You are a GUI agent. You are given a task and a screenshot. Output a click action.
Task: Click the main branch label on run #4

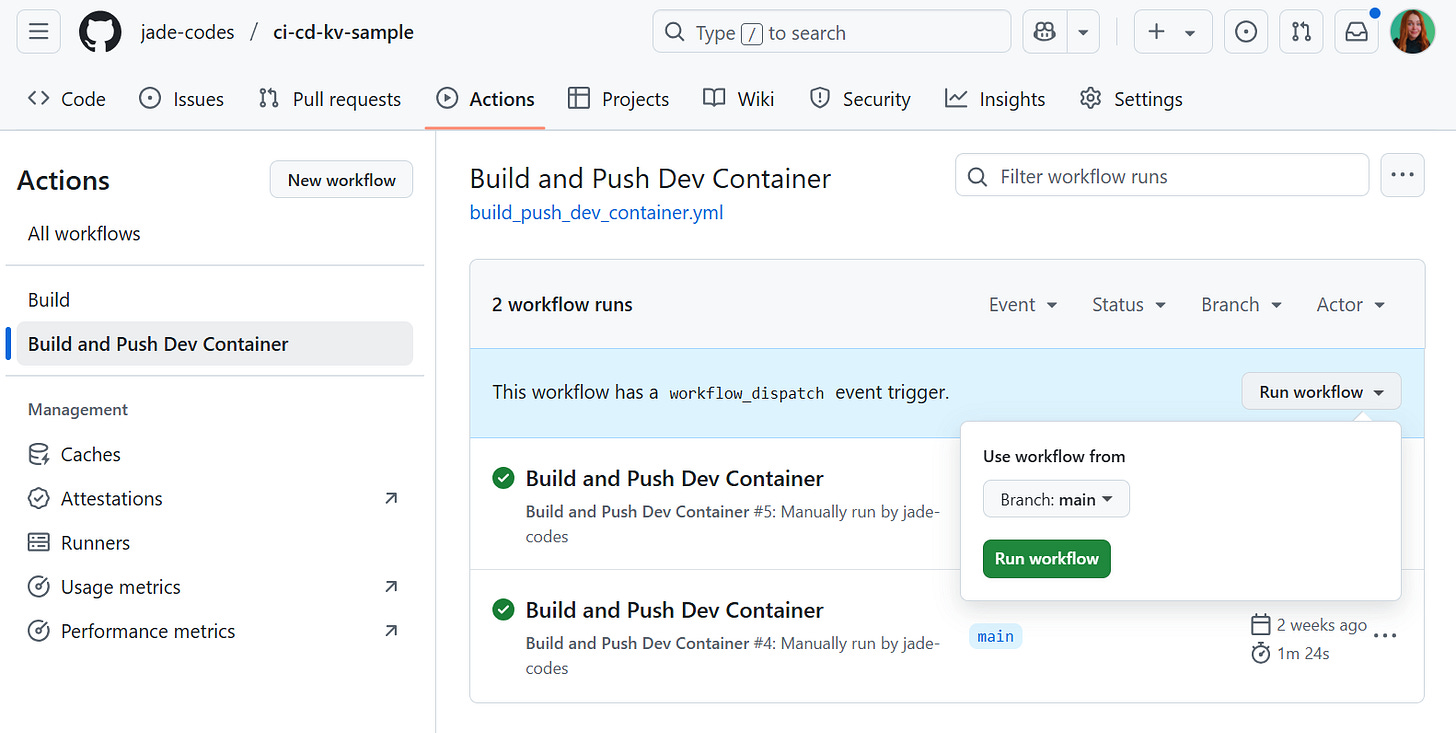996,637
